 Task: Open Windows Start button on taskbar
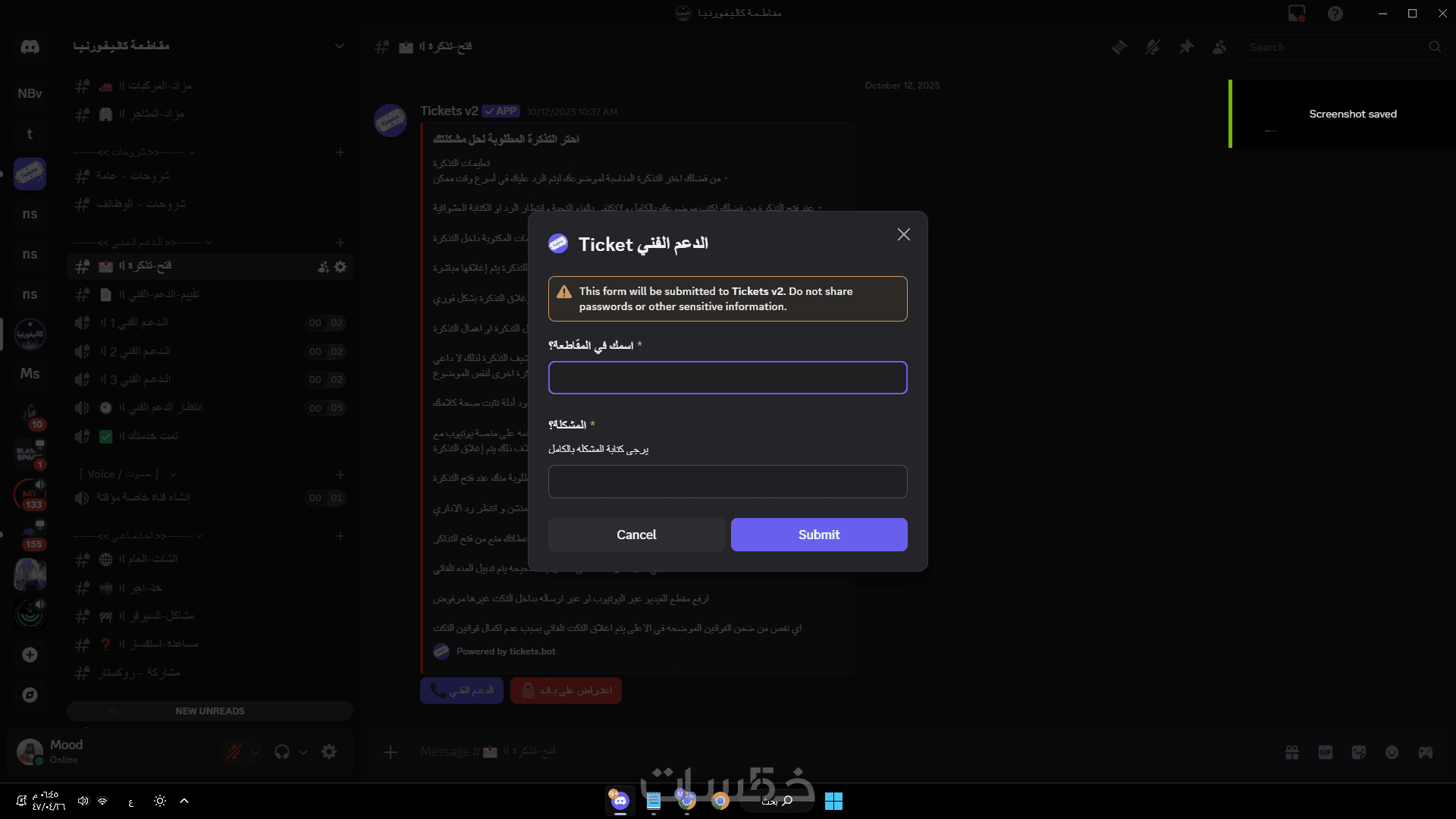point(833,801)
